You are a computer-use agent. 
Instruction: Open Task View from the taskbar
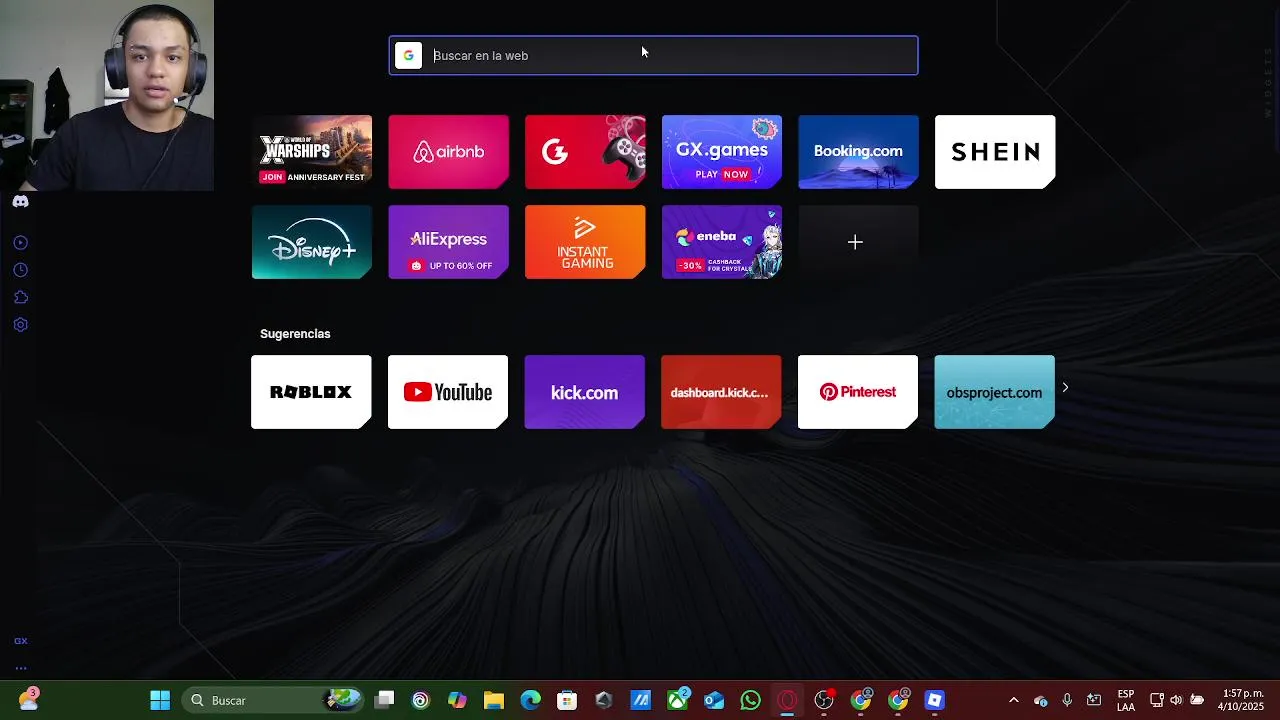(x=385, y=700)
